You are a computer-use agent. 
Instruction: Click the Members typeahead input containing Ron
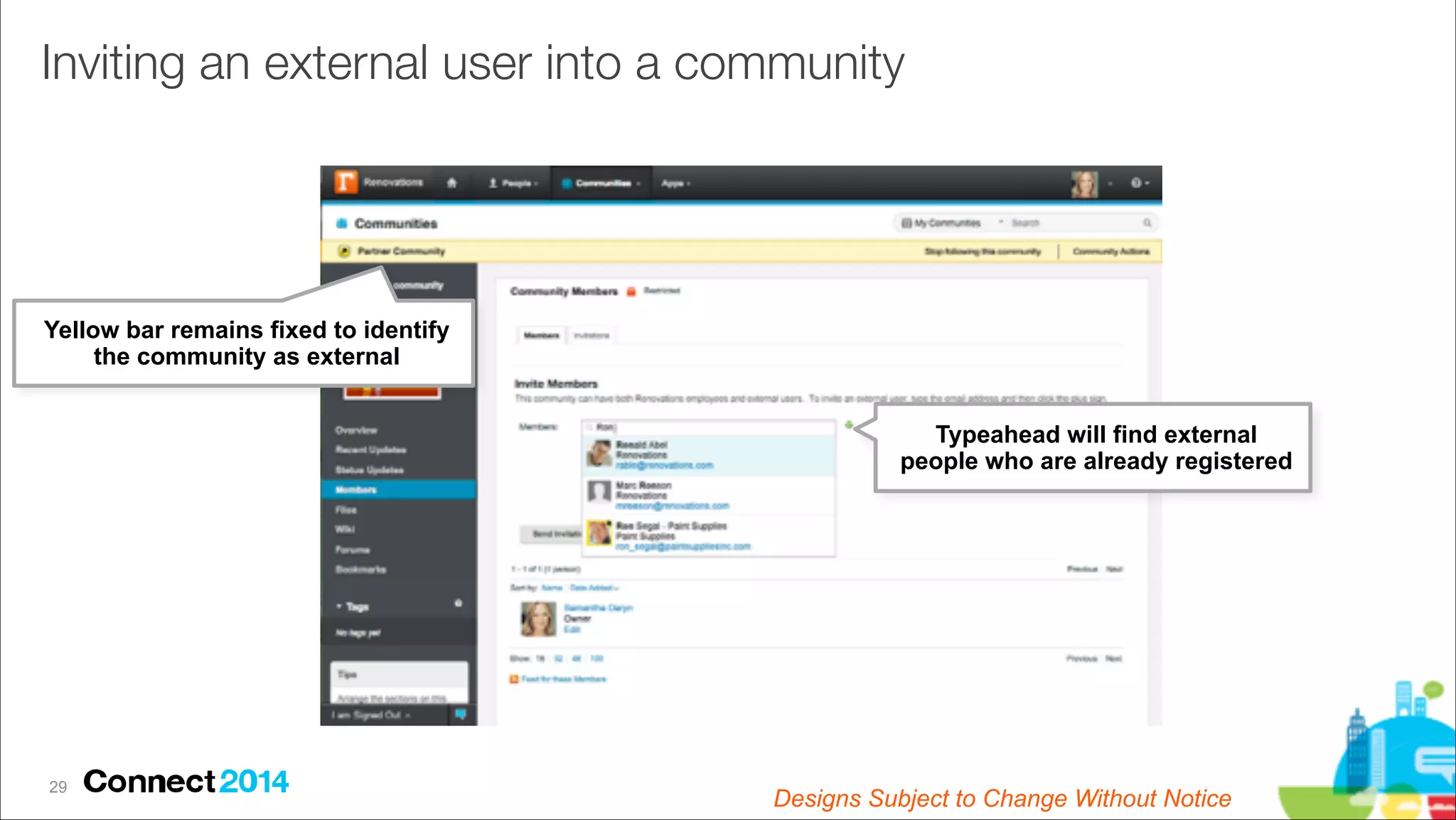pos(709,427)
